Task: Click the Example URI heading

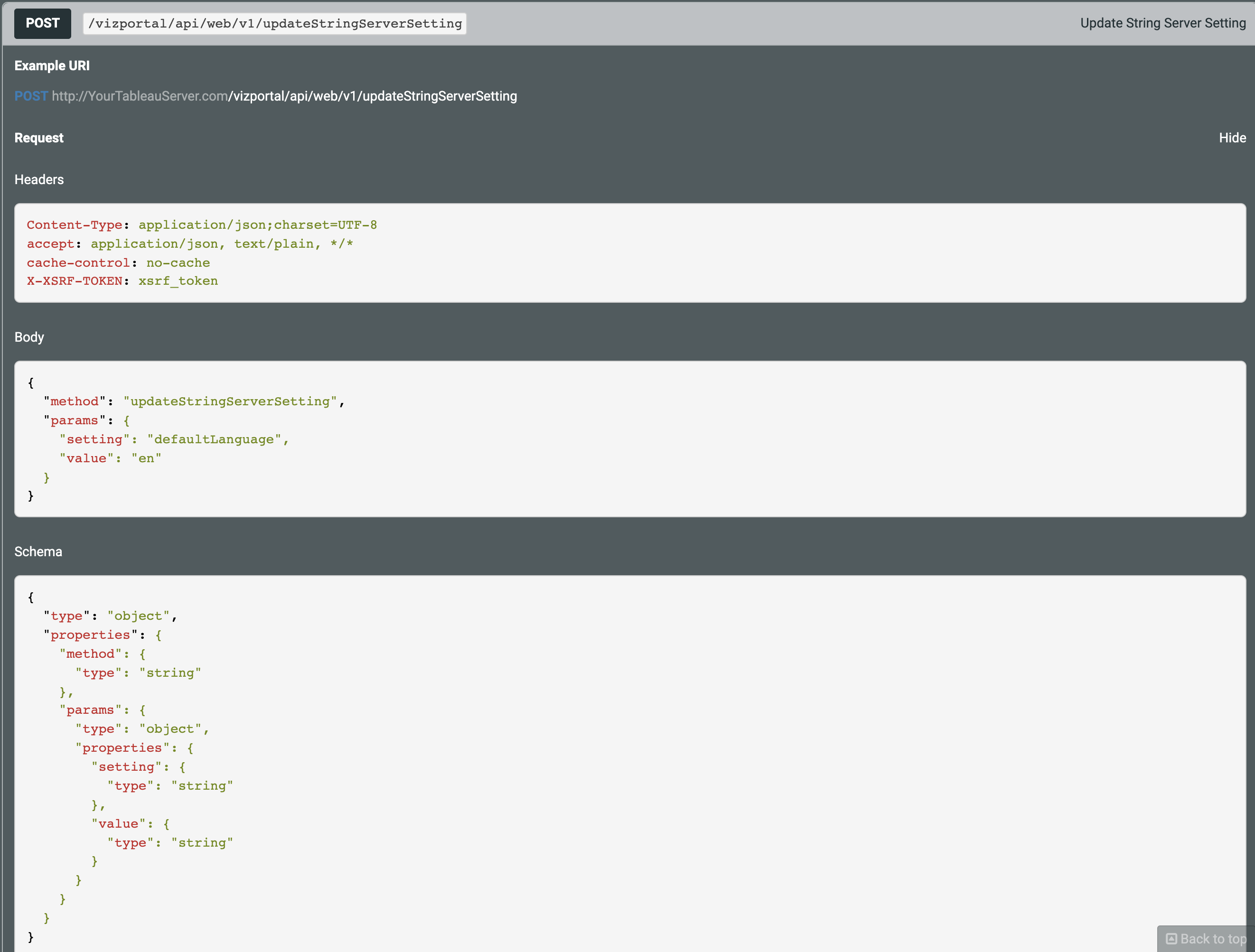Action: (x=52, y=66)
